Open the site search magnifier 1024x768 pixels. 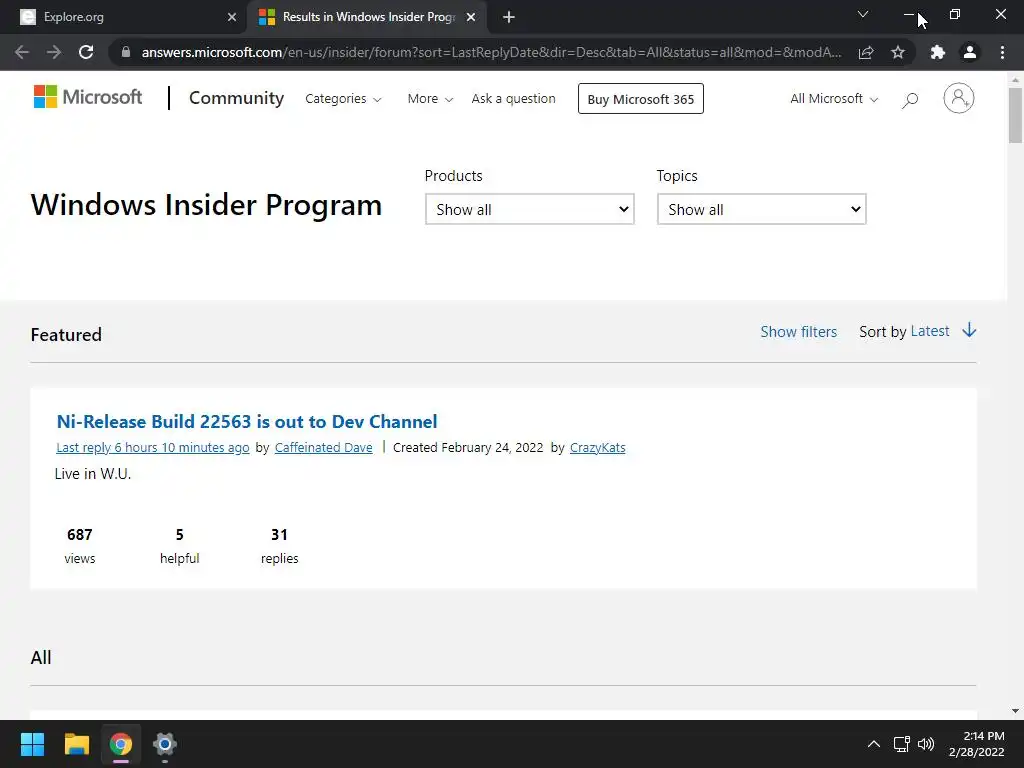point(909,99)
